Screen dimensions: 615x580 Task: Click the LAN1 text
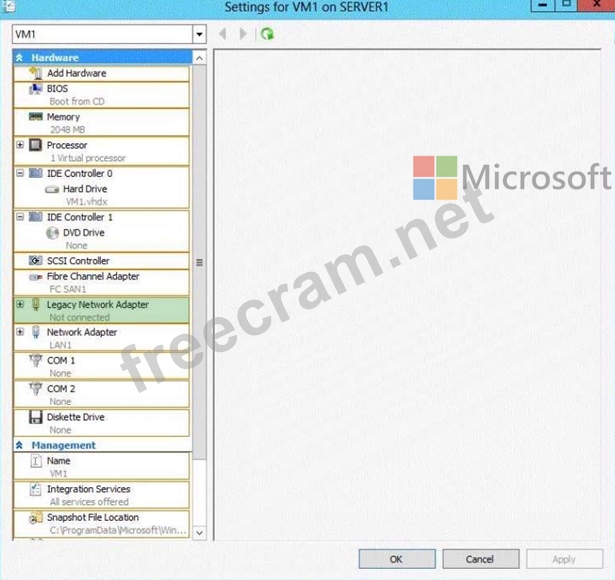pos(60,345)
